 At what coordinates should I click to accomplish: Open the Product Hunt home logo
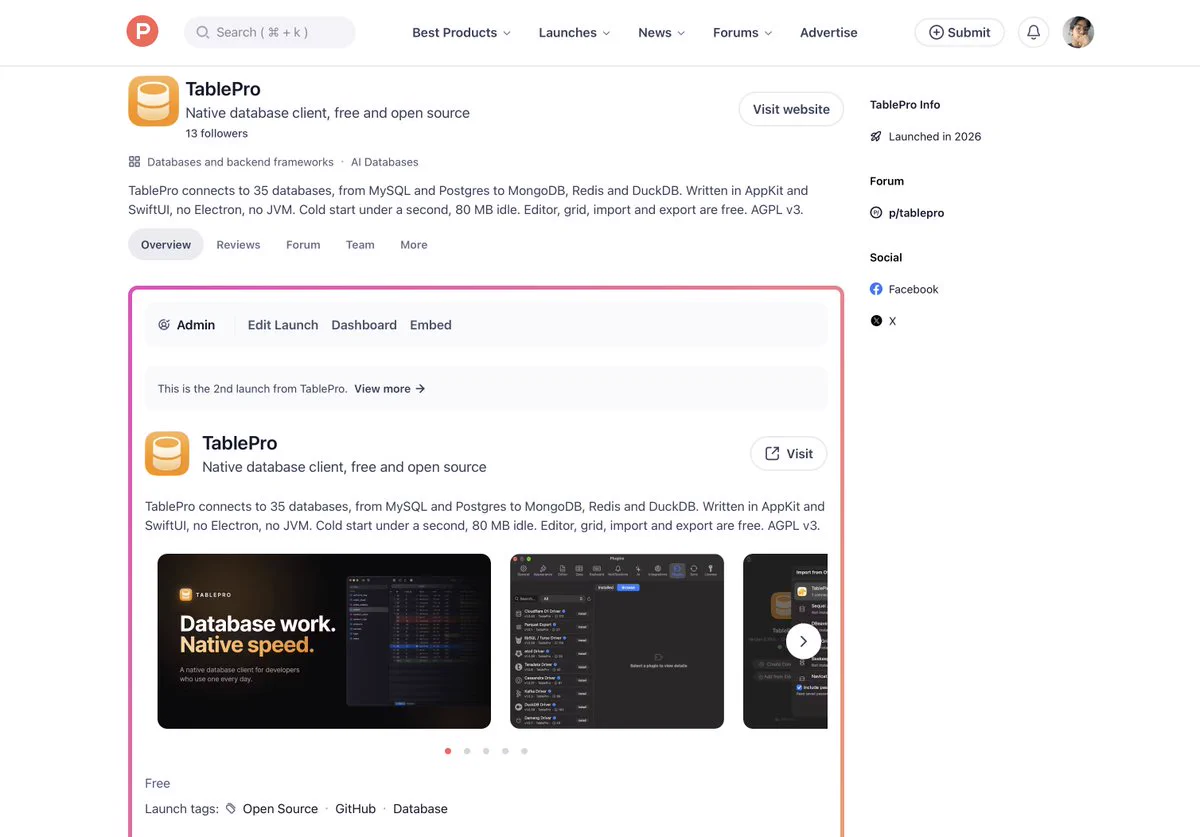142,32
